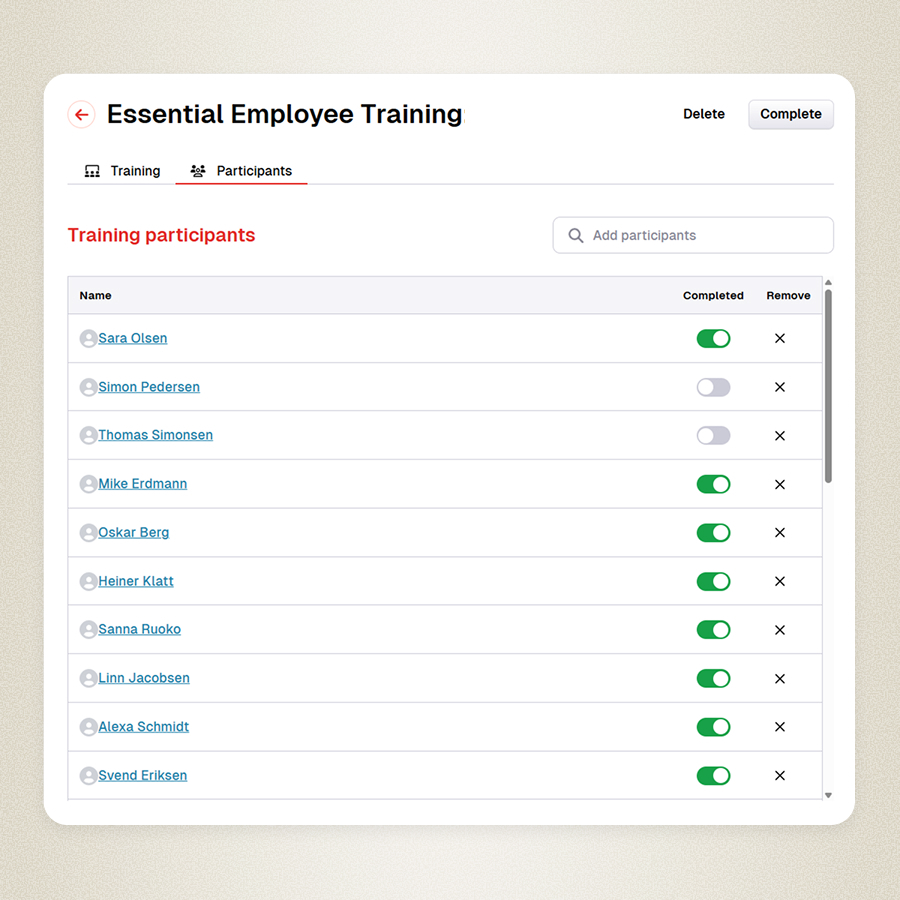Switch to the Training tab
This screenshot has width=900, height=900.
click(x=123, y=171)
